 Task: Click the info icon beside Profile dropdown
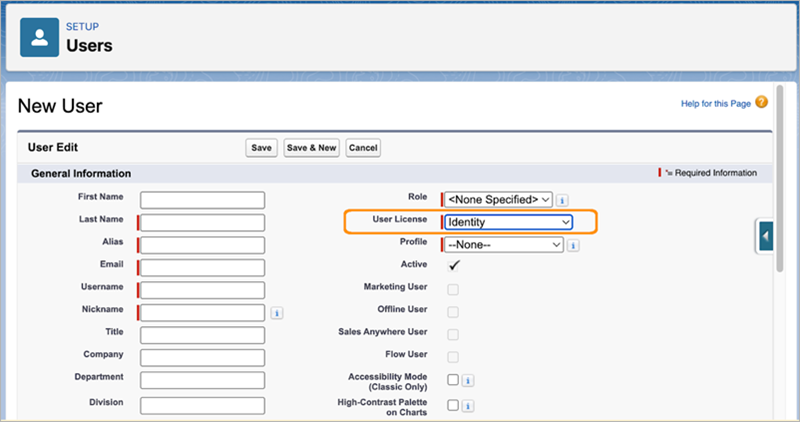click(573, 245)
